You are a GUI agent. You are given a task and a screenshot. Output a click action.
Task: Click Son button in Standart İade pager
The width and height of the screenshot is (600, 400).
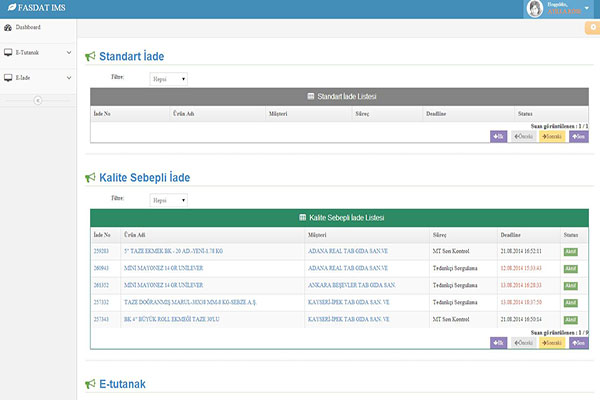click(579, 137)
